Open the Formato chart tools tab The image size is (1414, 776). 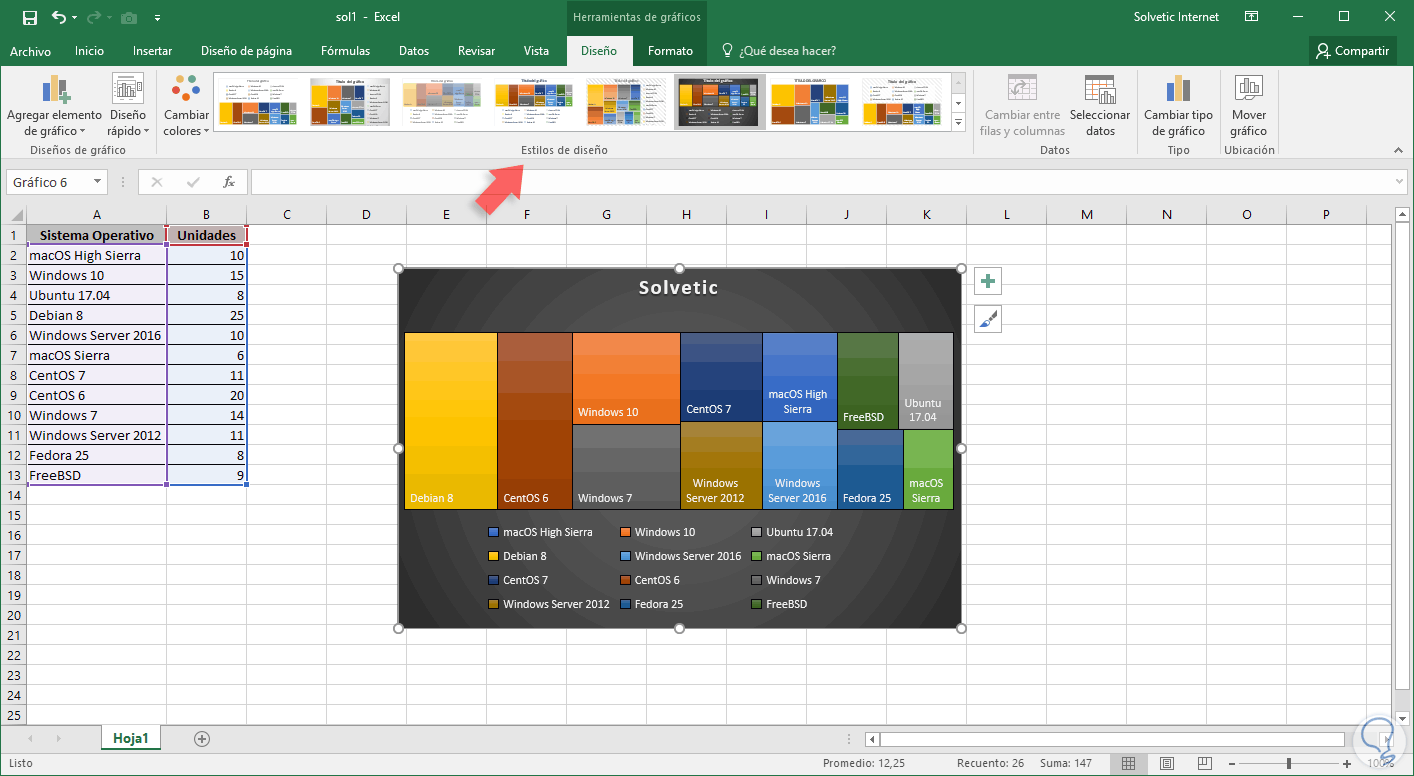[670, 51]
